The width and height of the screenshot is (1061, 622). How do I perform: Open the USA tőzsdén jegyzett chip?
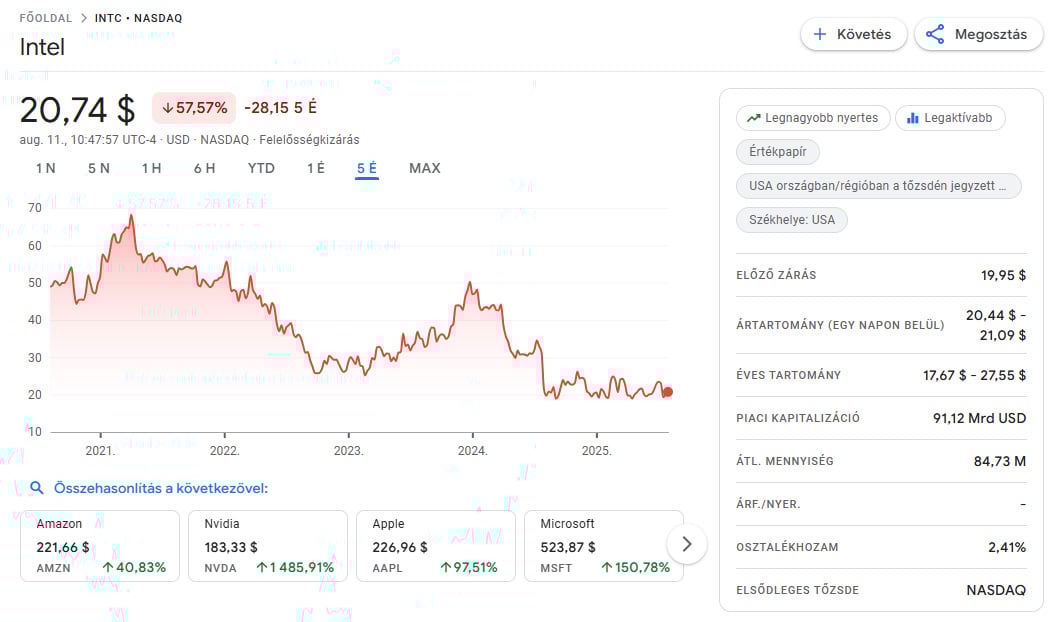(878, 185)
